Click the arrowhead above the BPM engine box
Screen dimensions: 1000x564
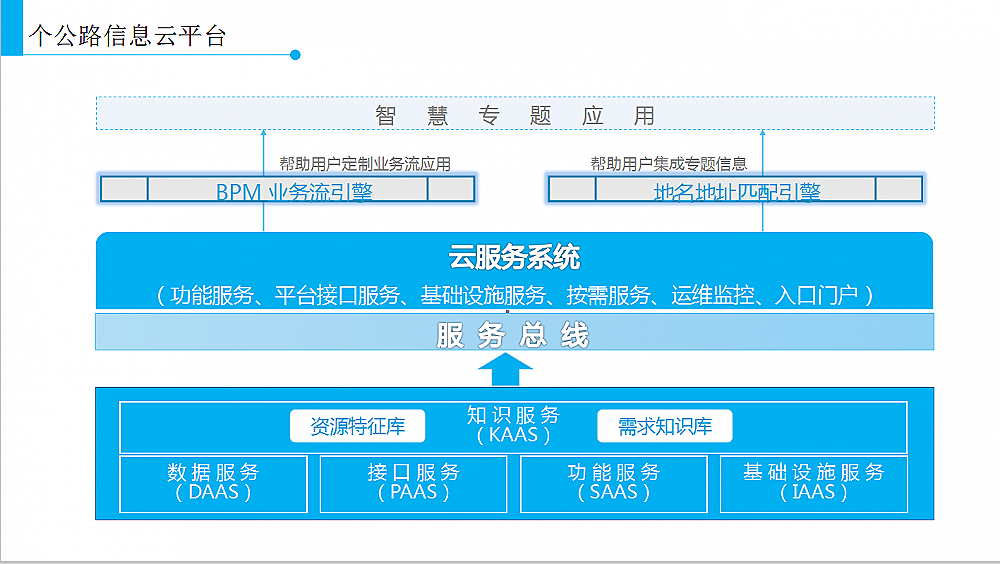264,133
